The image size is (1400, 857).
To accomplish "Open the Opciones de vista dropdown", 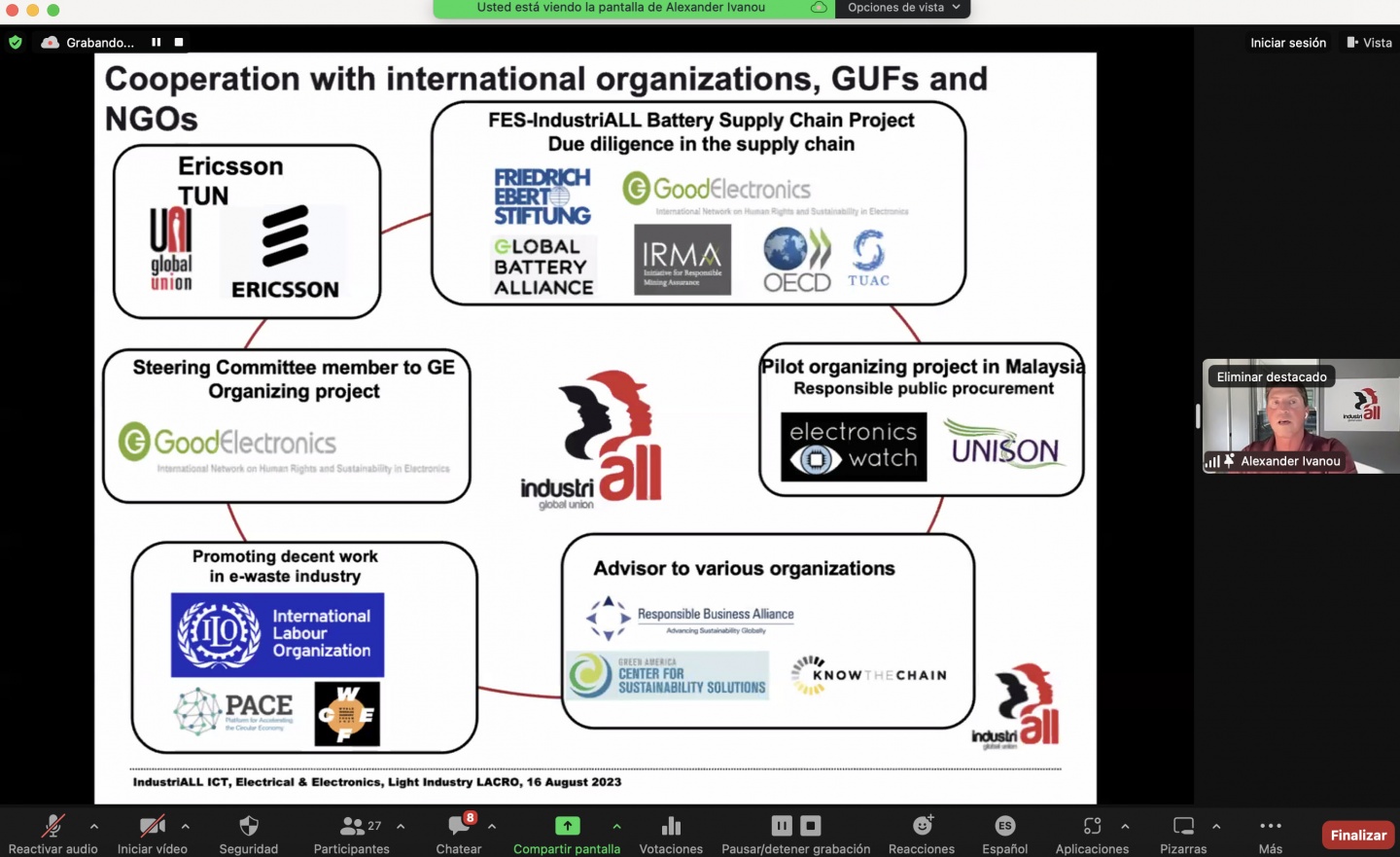I will 903,8.
